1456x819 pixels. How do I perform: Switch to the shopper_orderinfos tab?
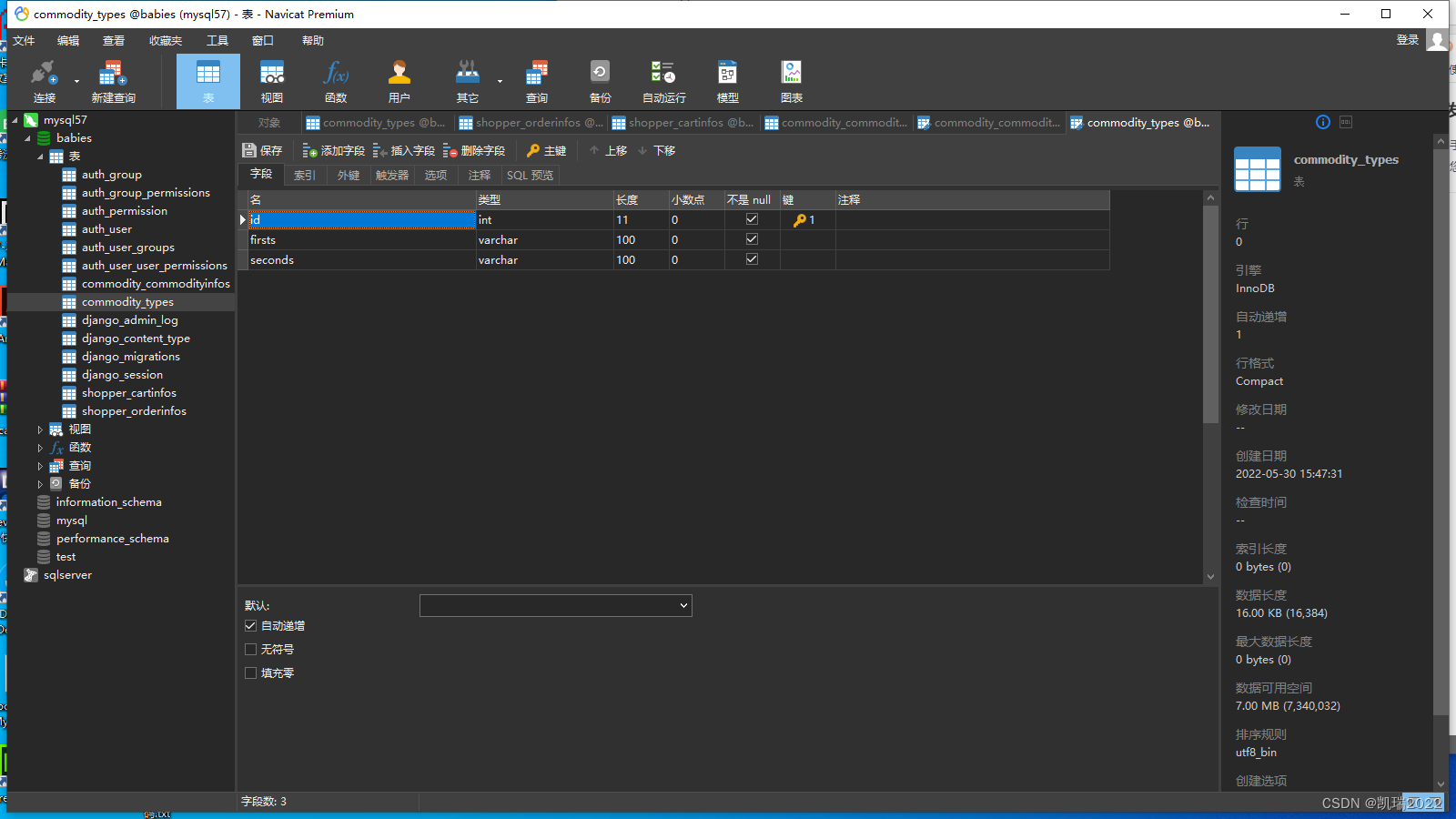[x=530, y=123]
